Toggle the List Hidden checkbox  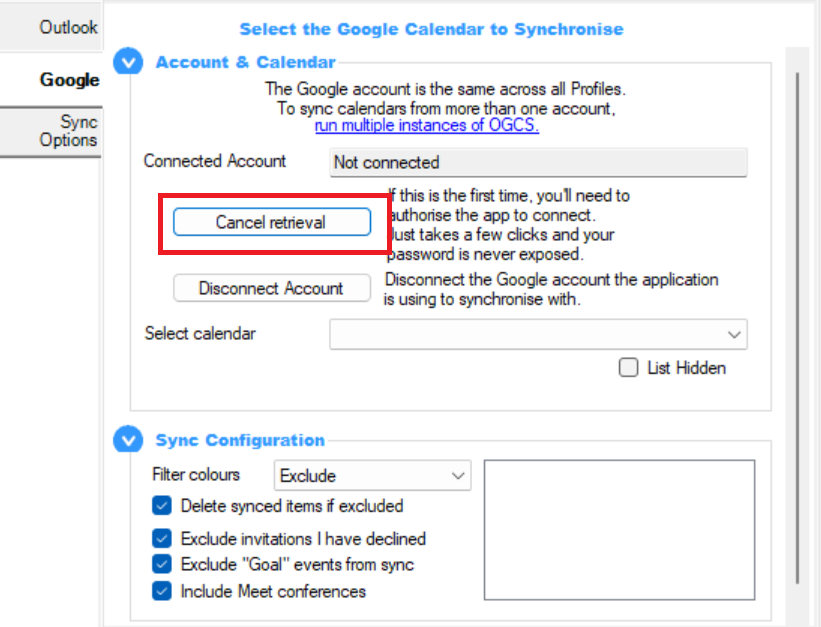(628, 368)
